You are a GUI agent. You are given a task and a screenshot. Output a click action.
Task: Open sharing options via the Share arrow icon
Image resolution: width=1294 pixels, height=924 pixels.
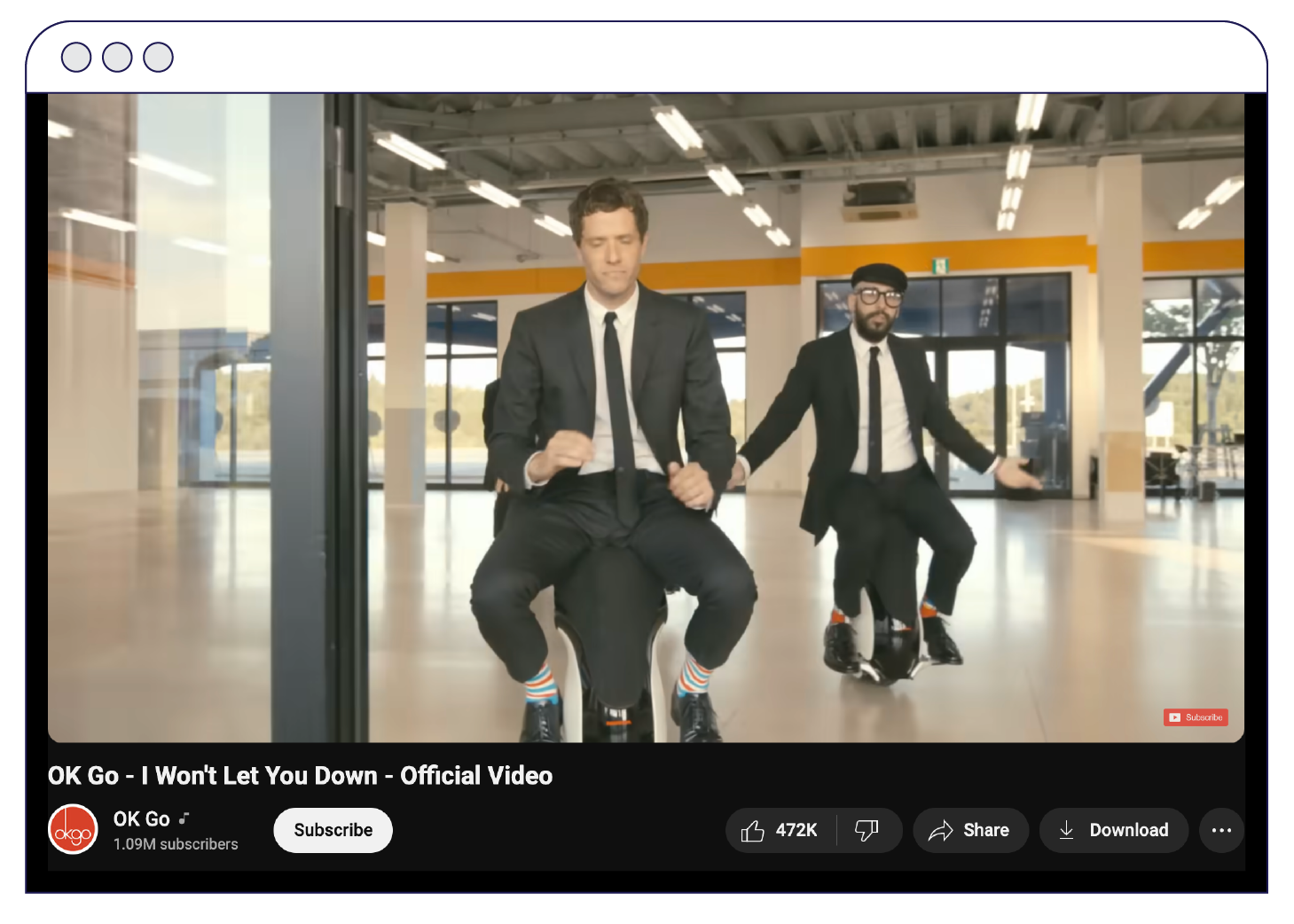[x=940, y=830]
